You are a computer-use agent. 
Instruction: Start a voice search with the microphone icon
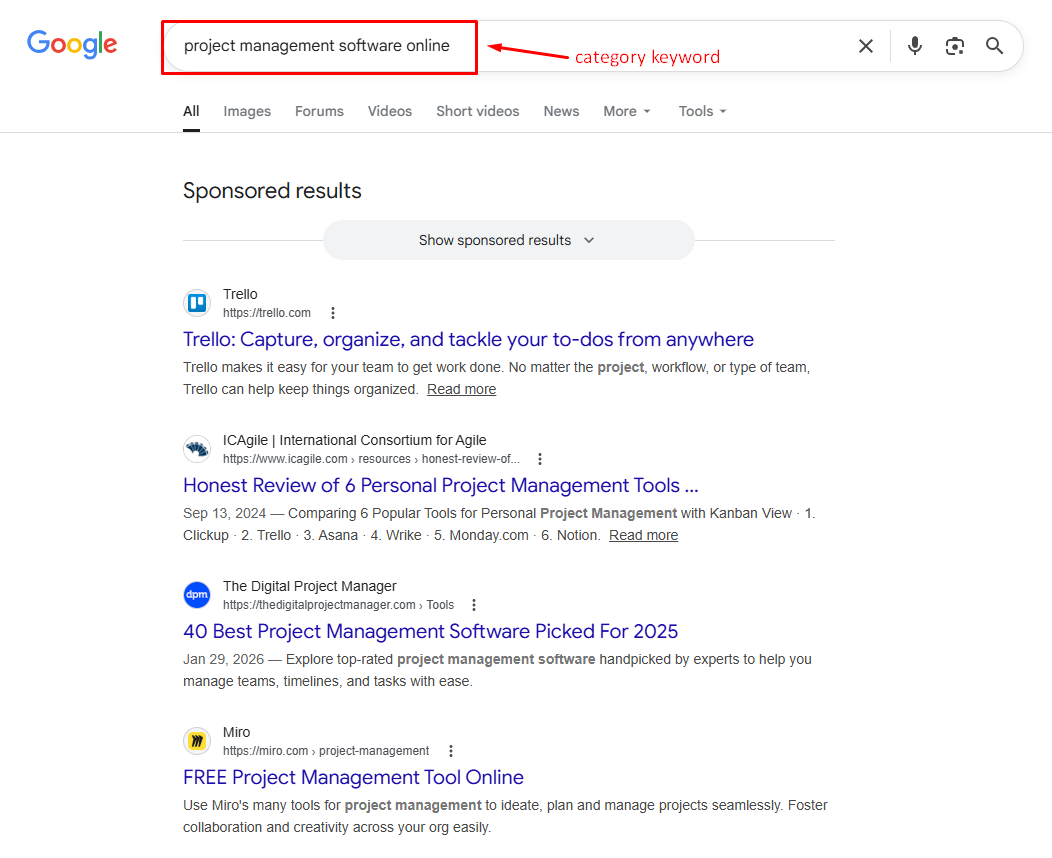pyautogui.click(x=914, y=45)
